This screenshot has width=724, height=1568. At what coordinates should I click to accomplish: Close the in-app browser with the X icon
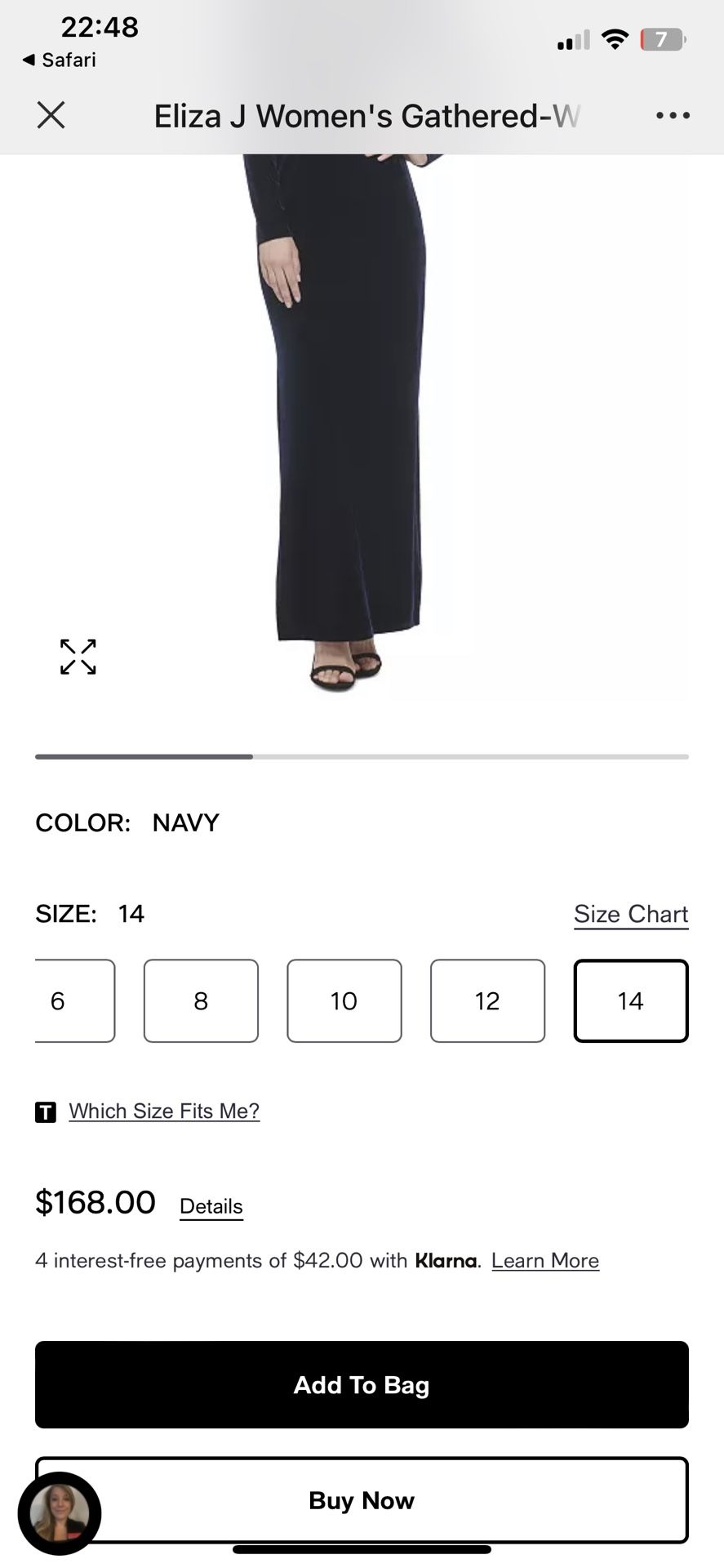pos(51,115)
